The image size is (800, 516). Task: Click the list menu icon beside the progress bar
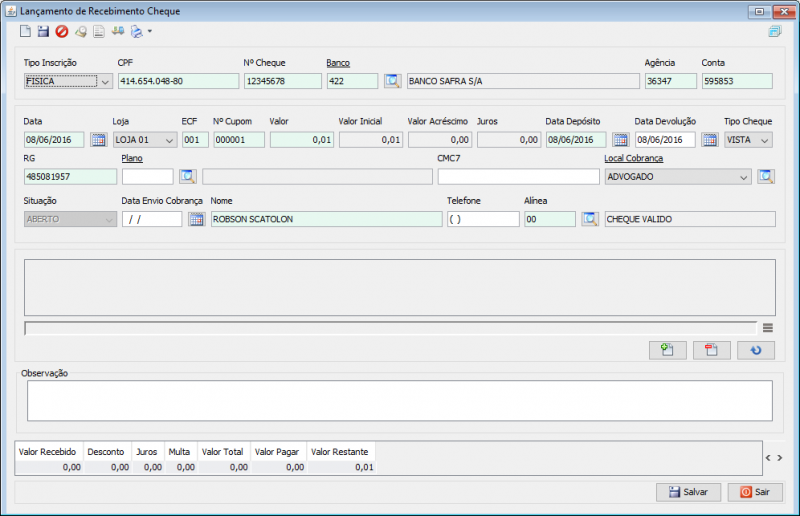click(x=768, y=328)
